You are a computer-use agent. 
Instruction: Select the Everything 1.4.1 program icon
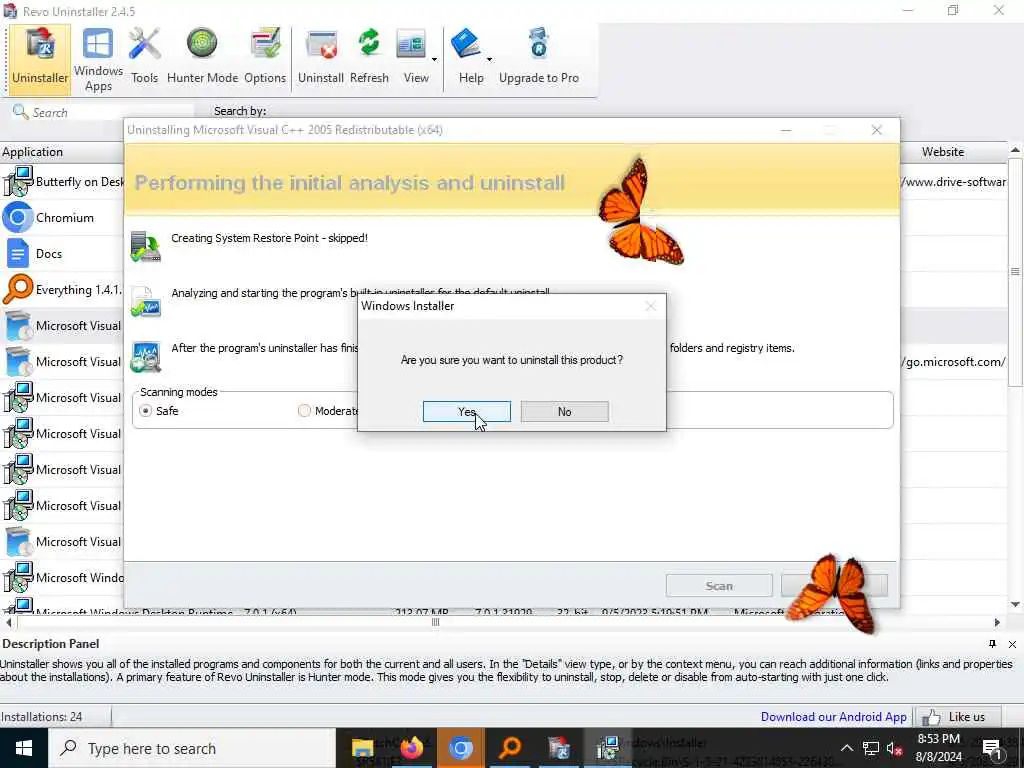point(18,289)
